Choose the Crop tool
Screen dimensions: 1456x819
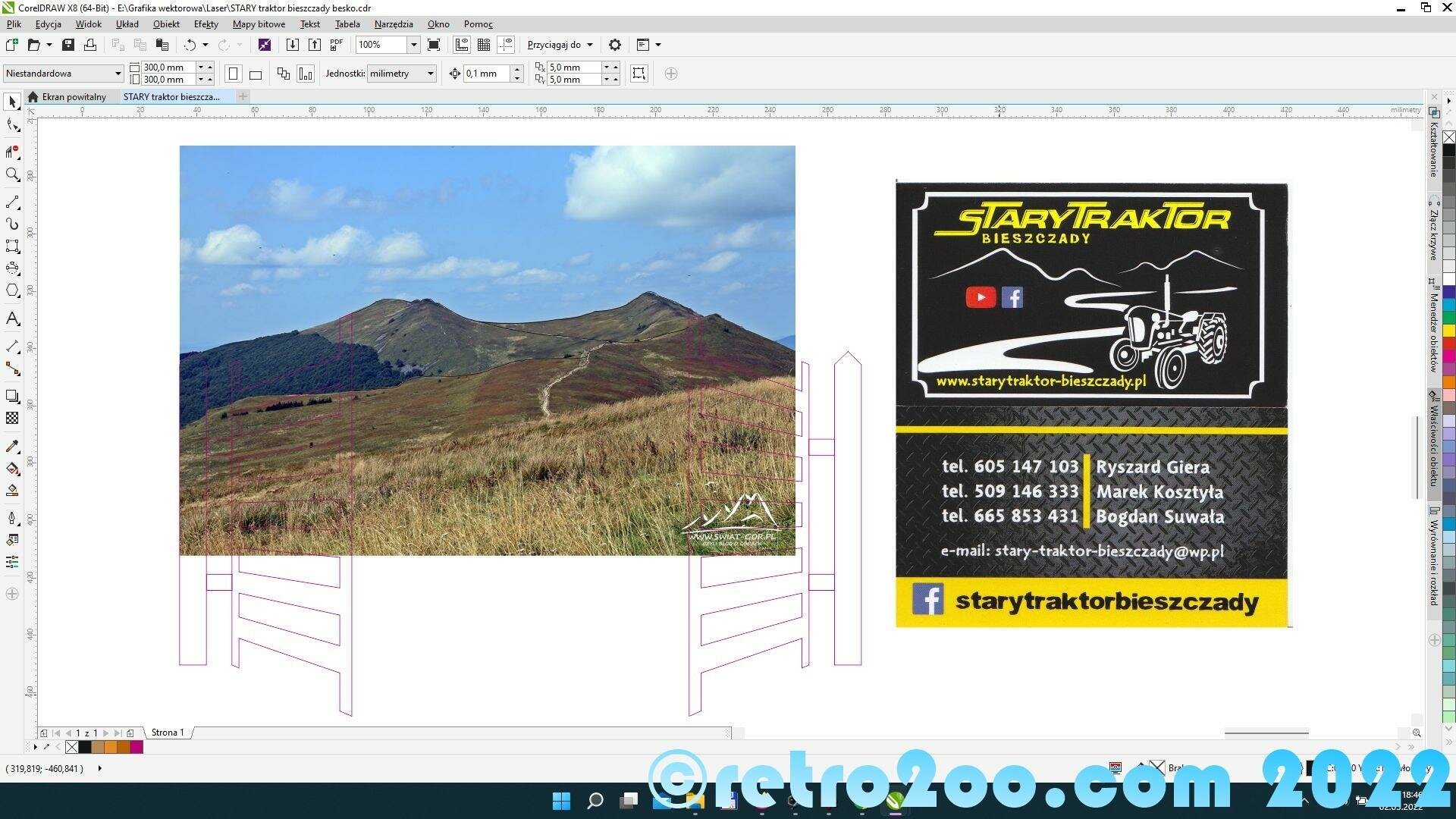coord(12,152)
